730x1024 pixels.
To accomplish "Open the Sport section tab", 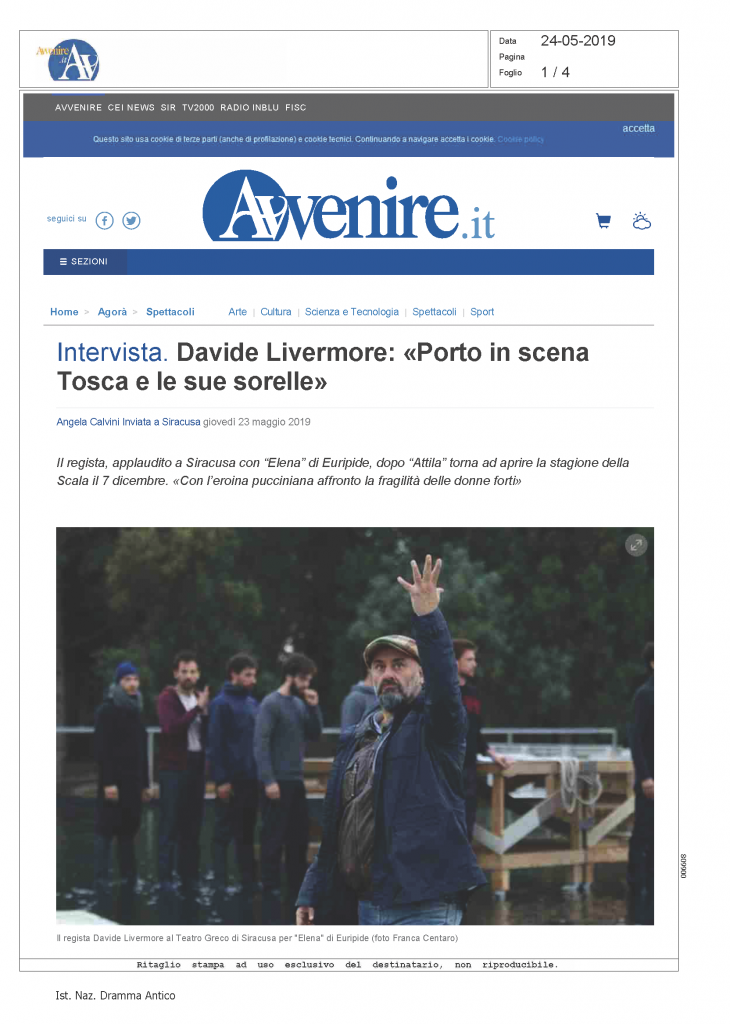I will click(482, 312).
